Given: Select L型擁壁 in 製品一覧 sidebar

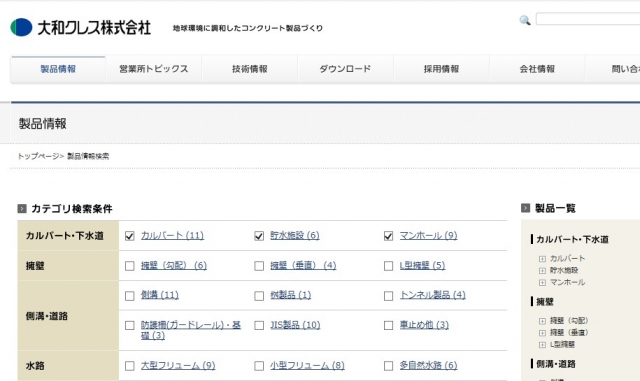Looking at the screenshot, I should pos(562,345).
